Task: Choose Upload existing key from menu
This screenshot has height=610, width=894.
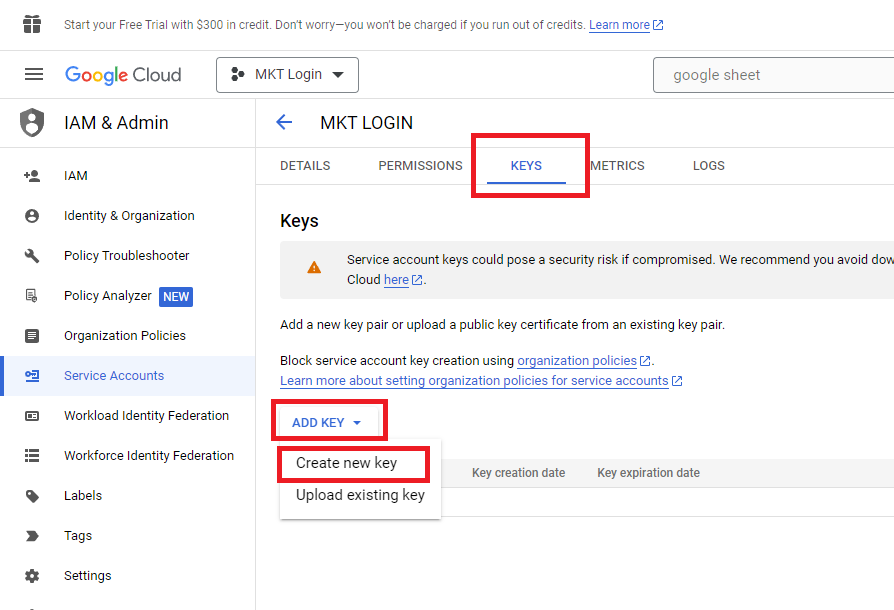Action: (360, 495)
